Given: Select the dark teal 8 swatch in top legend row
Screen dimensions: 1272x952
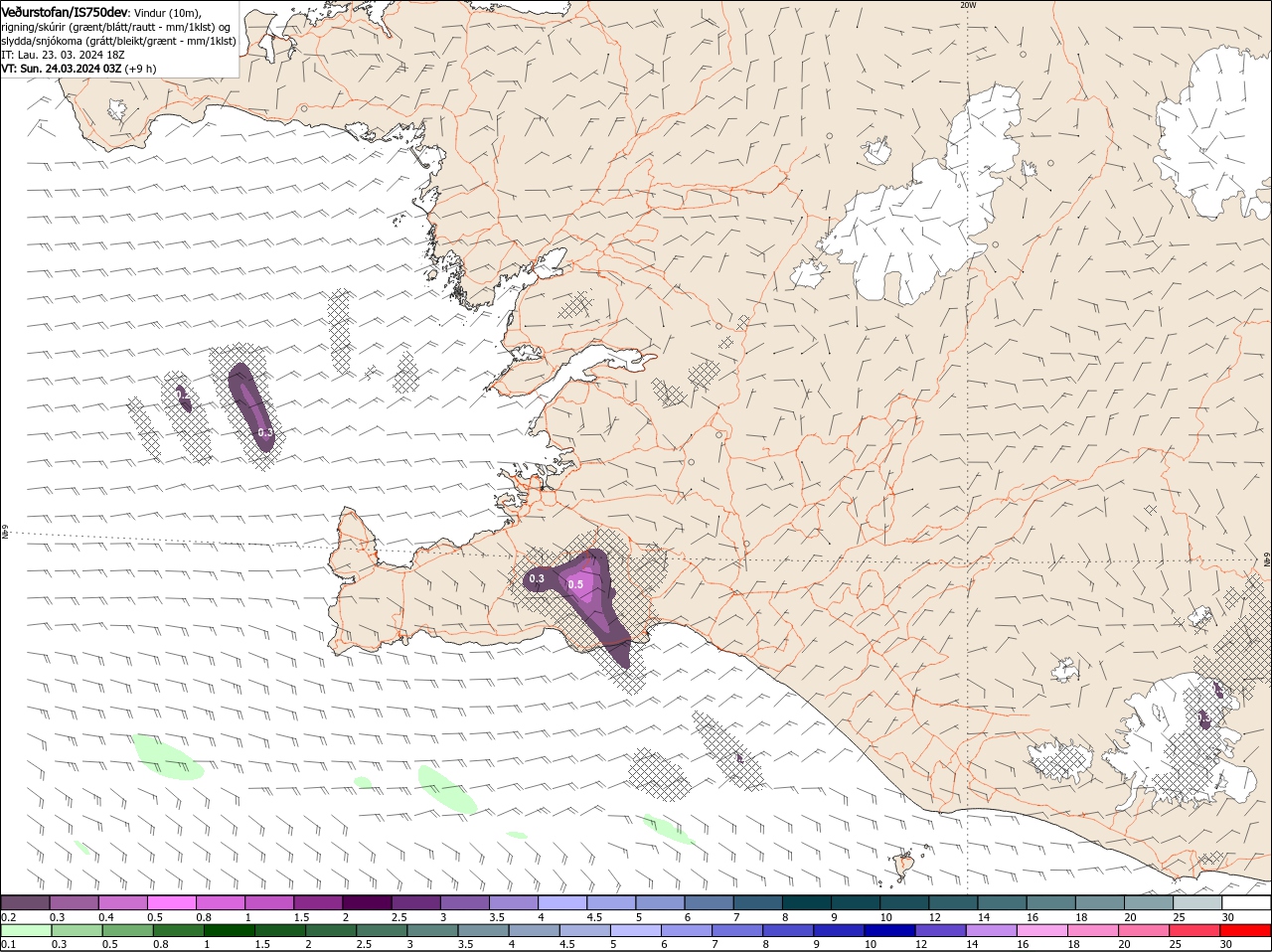Looking at the screenshot, I should point(808,901).
